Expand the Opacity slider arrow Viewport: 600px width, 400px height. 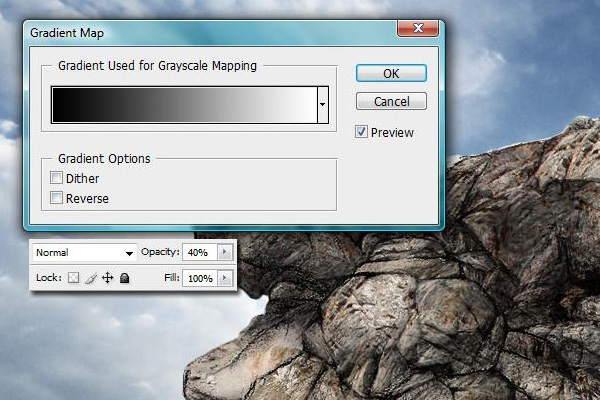tap(225, 252)
